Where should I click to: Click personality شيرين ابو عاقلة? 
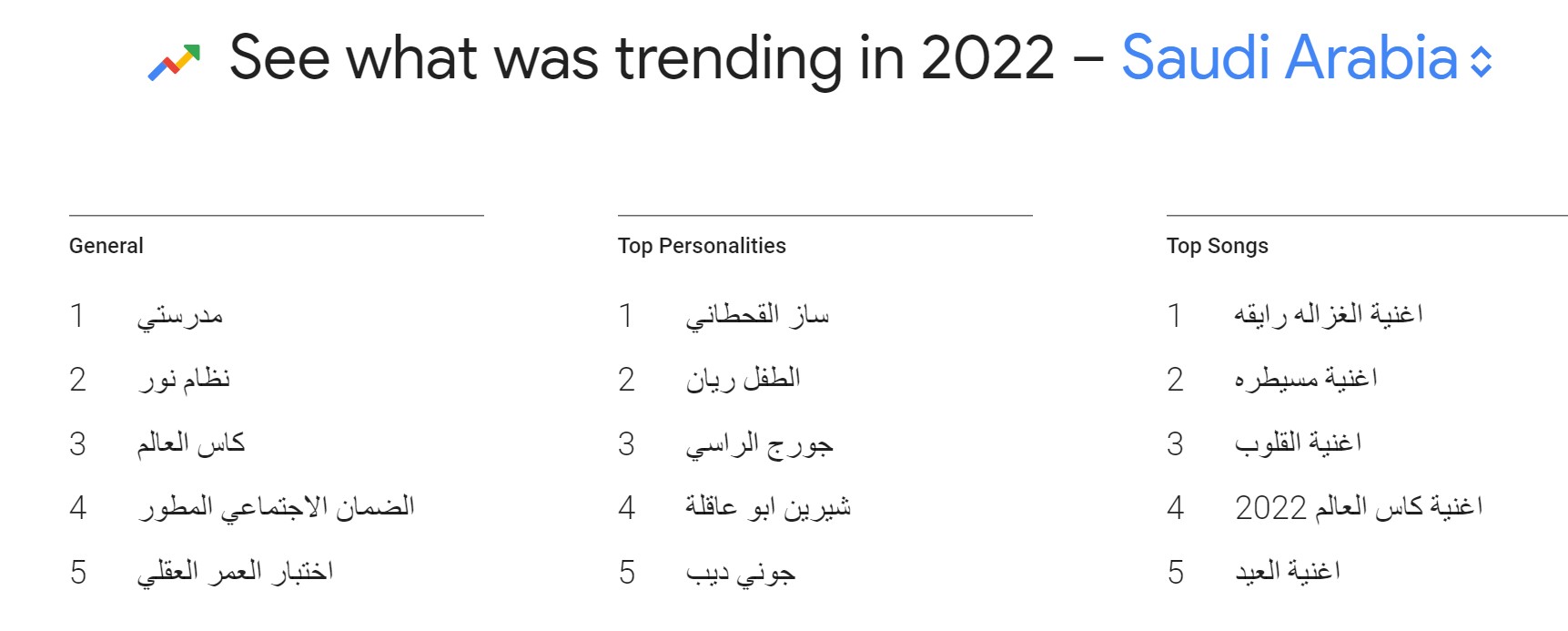(768, 507)
